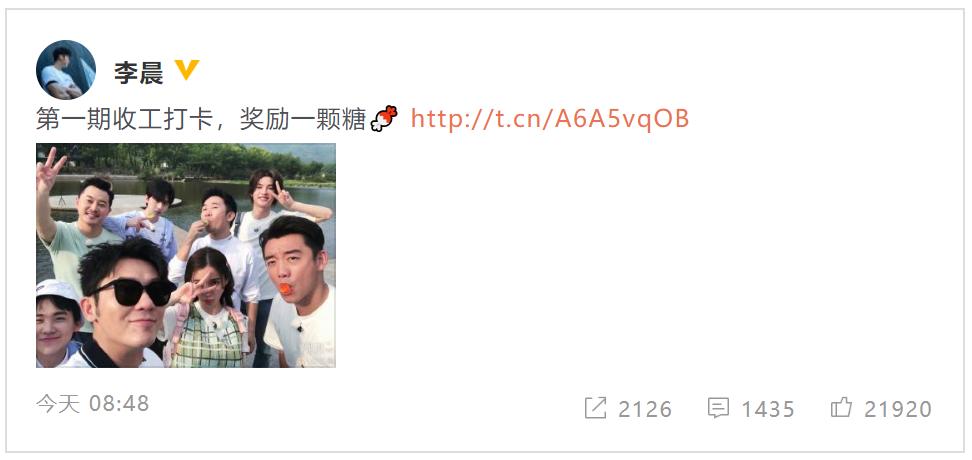Open the group selfie photo thumbnail
The image size is (972, 460).
[186, 255]
